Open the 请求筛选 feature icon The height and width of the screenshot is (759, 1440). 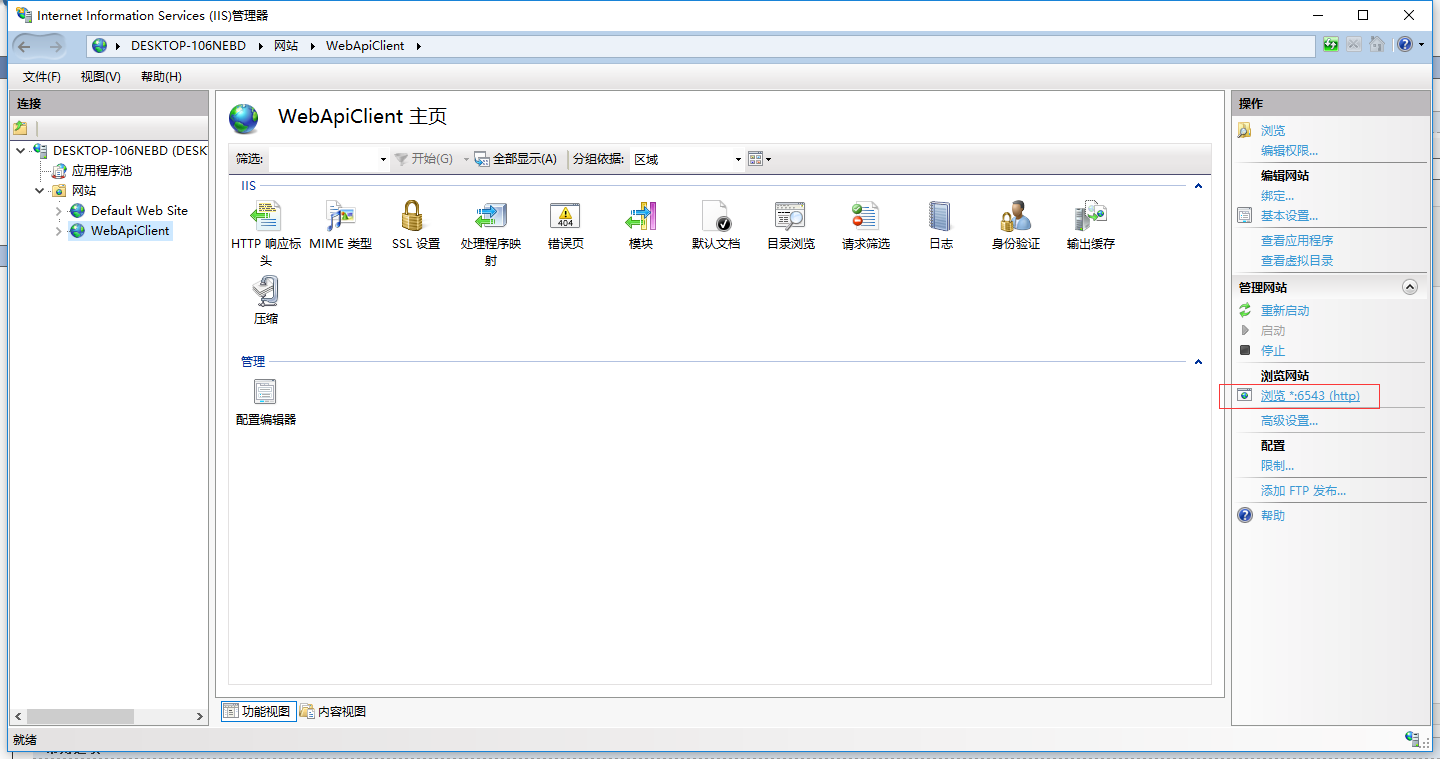coord(865,216)
